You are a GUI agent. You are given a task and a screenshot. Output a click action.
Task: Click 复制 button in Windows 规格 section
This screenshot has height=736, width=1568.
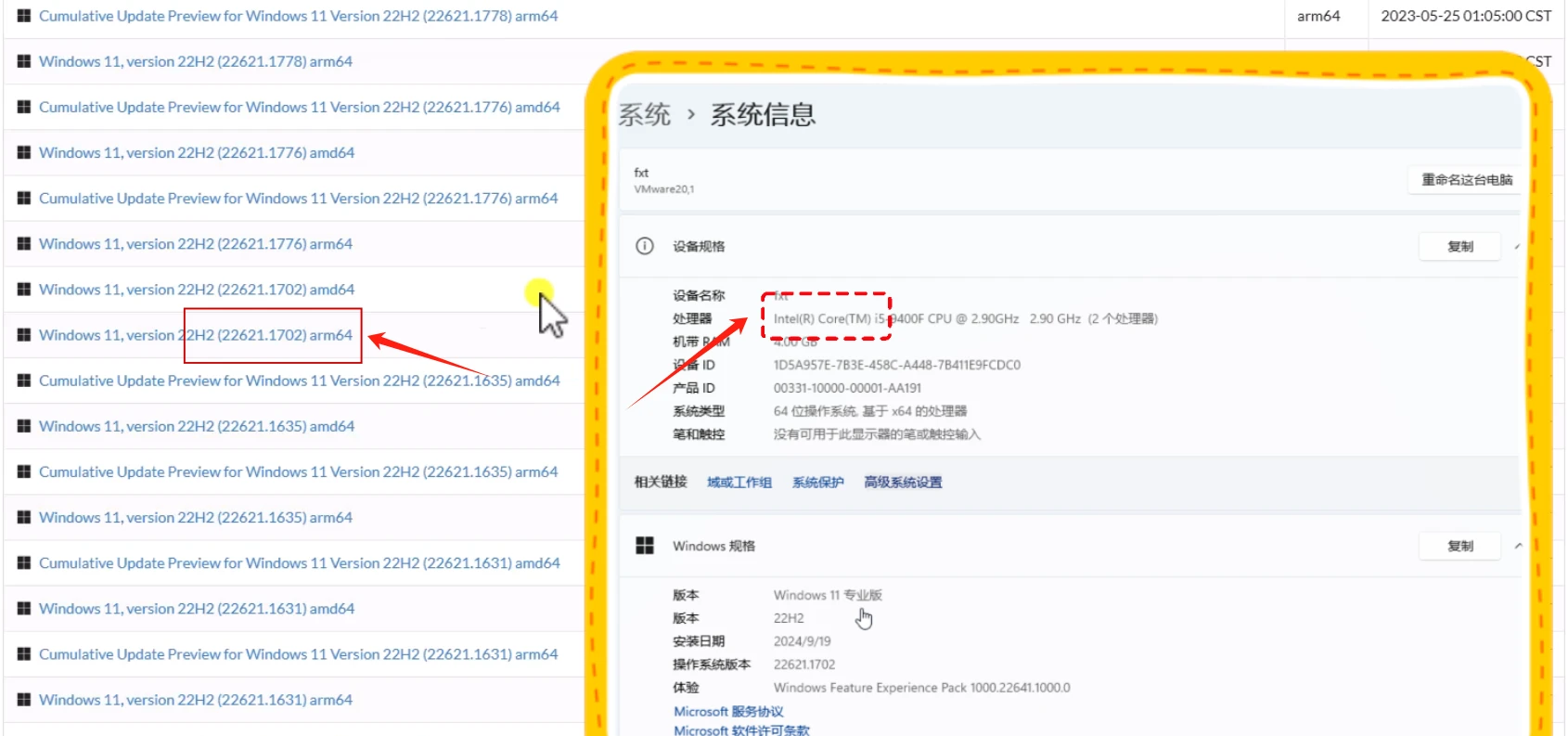(1460, 546)
